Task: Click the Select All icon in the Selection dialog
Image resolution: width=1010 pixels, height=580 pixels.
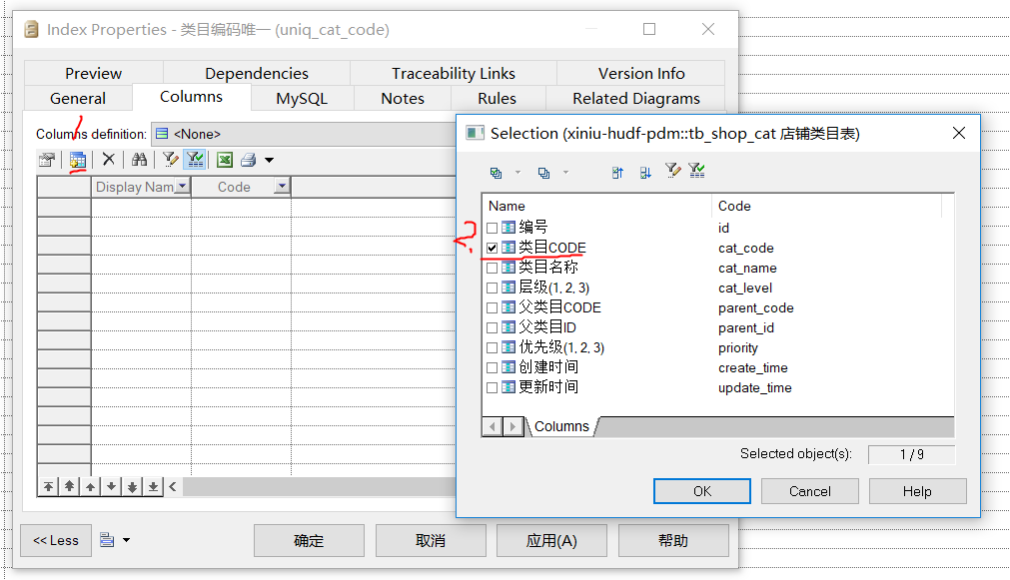Action: (496, 173)
